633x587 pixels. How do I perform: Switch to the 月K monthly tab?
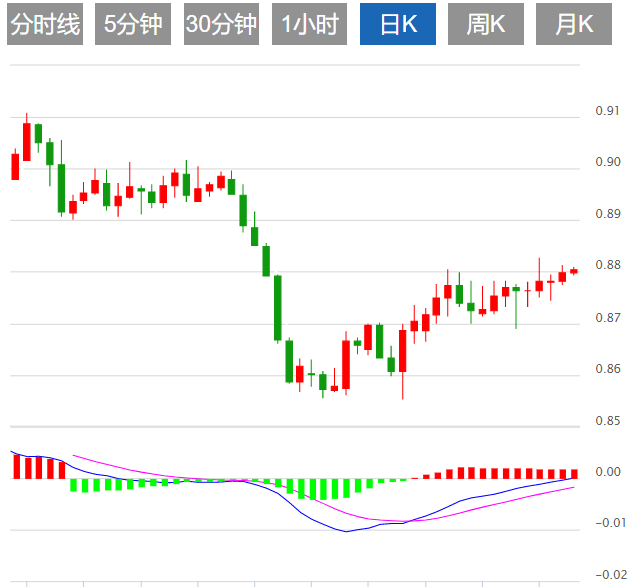(574, 24)
